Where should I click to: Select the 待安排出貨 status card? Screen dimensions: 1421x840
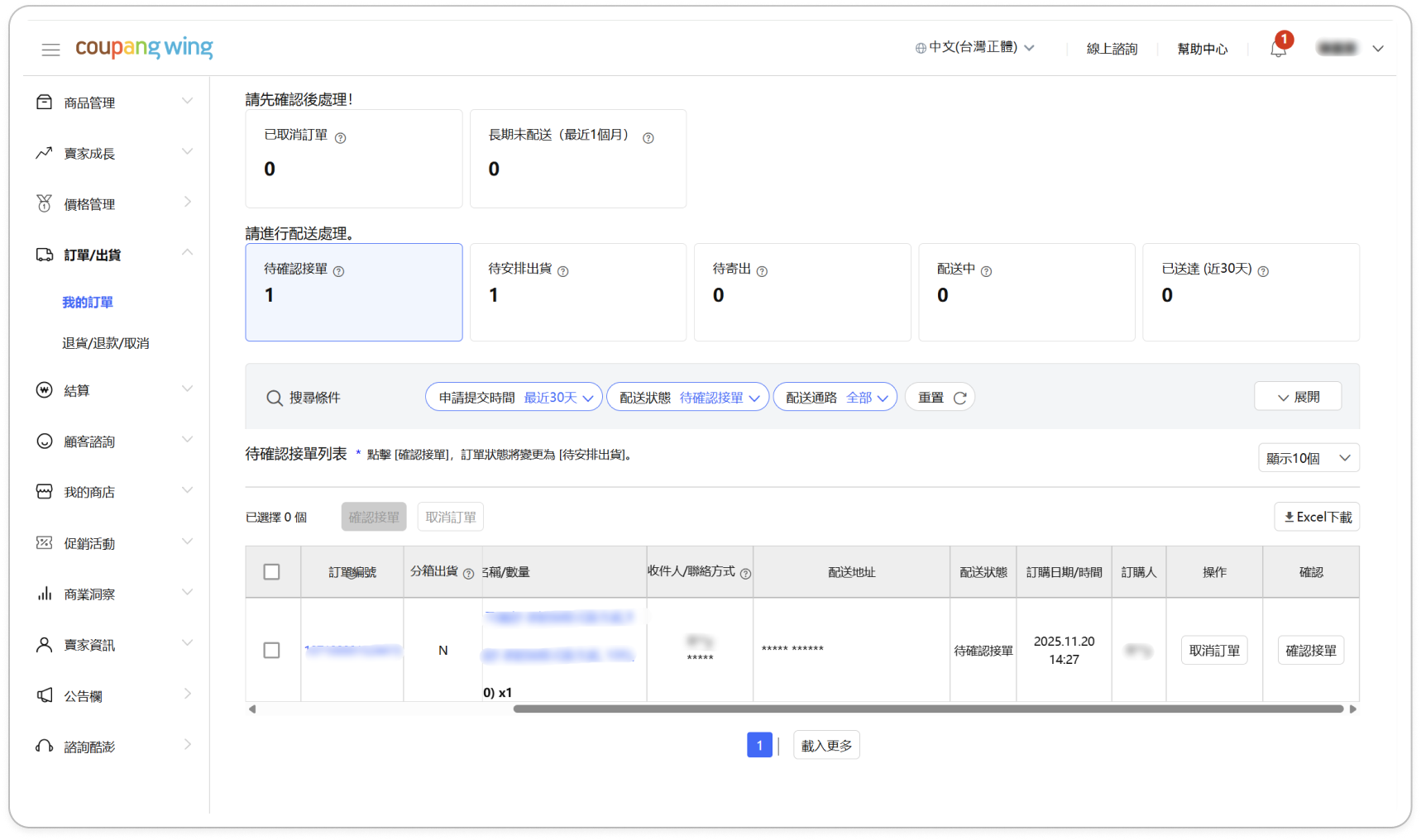[x=577, y=292]
